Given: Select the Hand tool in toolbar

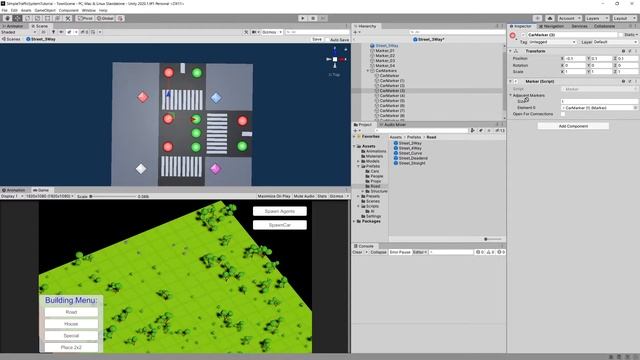Looking at the screenshot, I should tap(7, 18).
